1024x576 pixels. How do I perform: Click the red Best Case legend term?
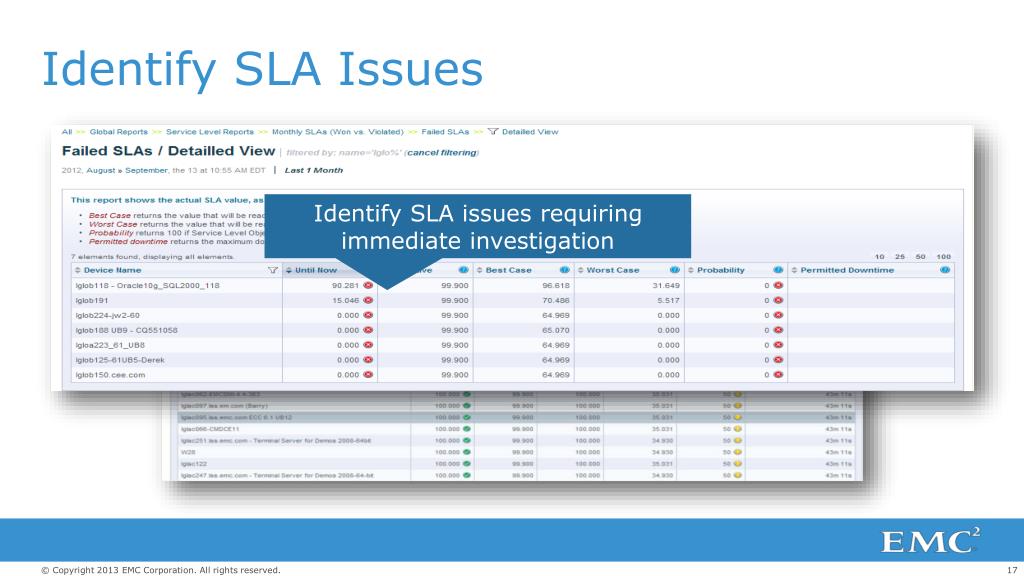(110, 216)
